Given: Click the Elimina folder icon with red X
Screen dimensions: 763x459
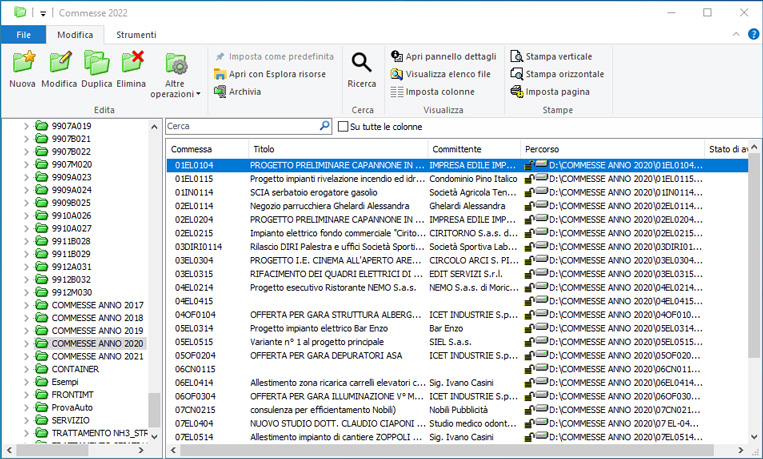Looking at the screenshot, I should [132, 62].
